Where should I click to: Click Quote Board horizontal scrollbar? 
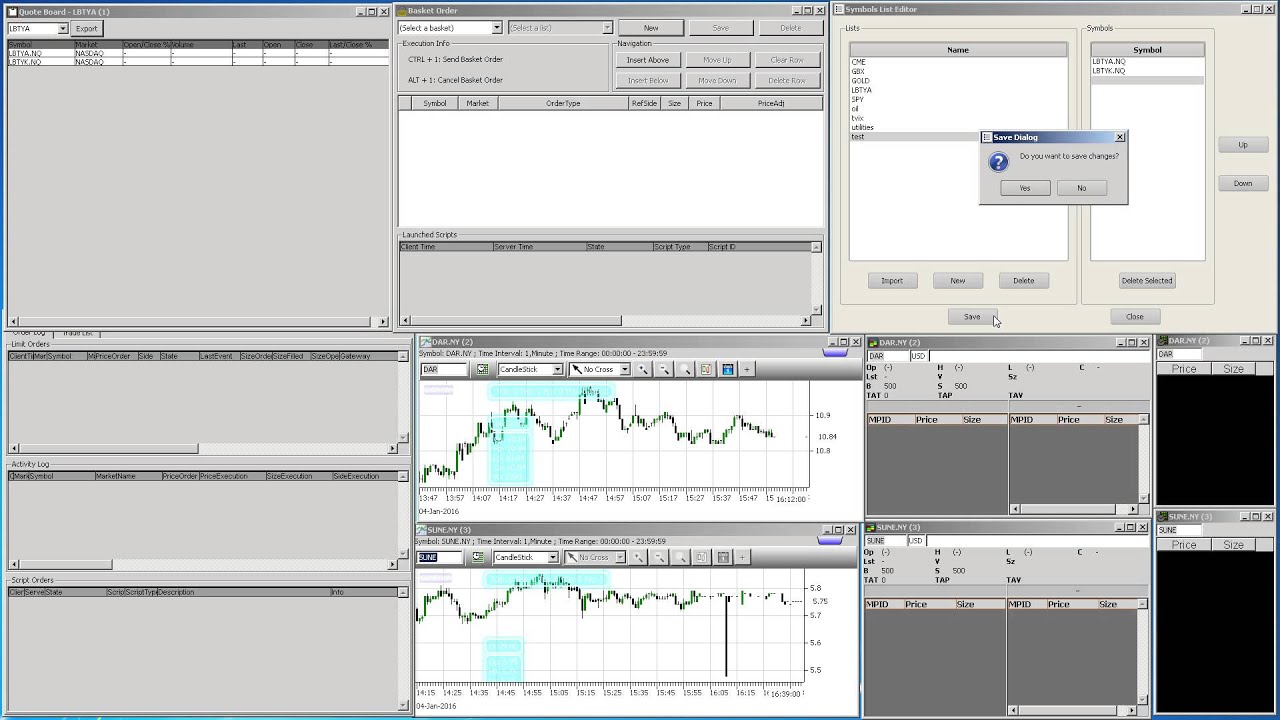197,322
